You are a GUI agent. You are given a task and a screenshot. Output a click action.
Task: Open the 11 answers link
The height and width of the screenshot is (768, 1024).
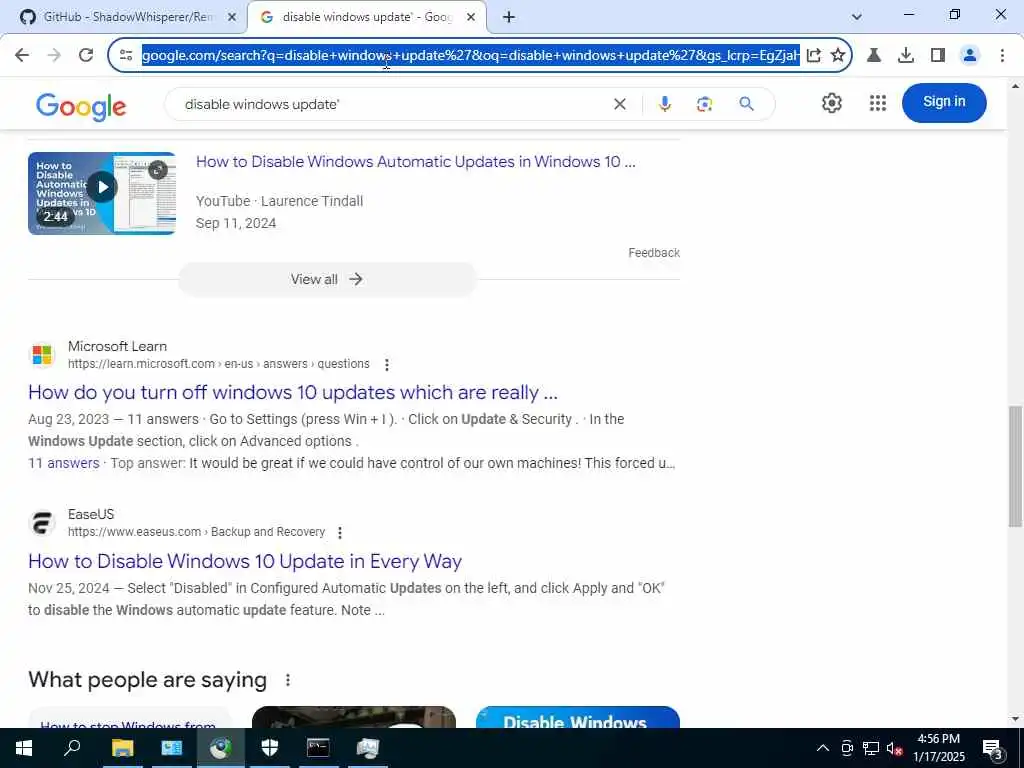63,463
